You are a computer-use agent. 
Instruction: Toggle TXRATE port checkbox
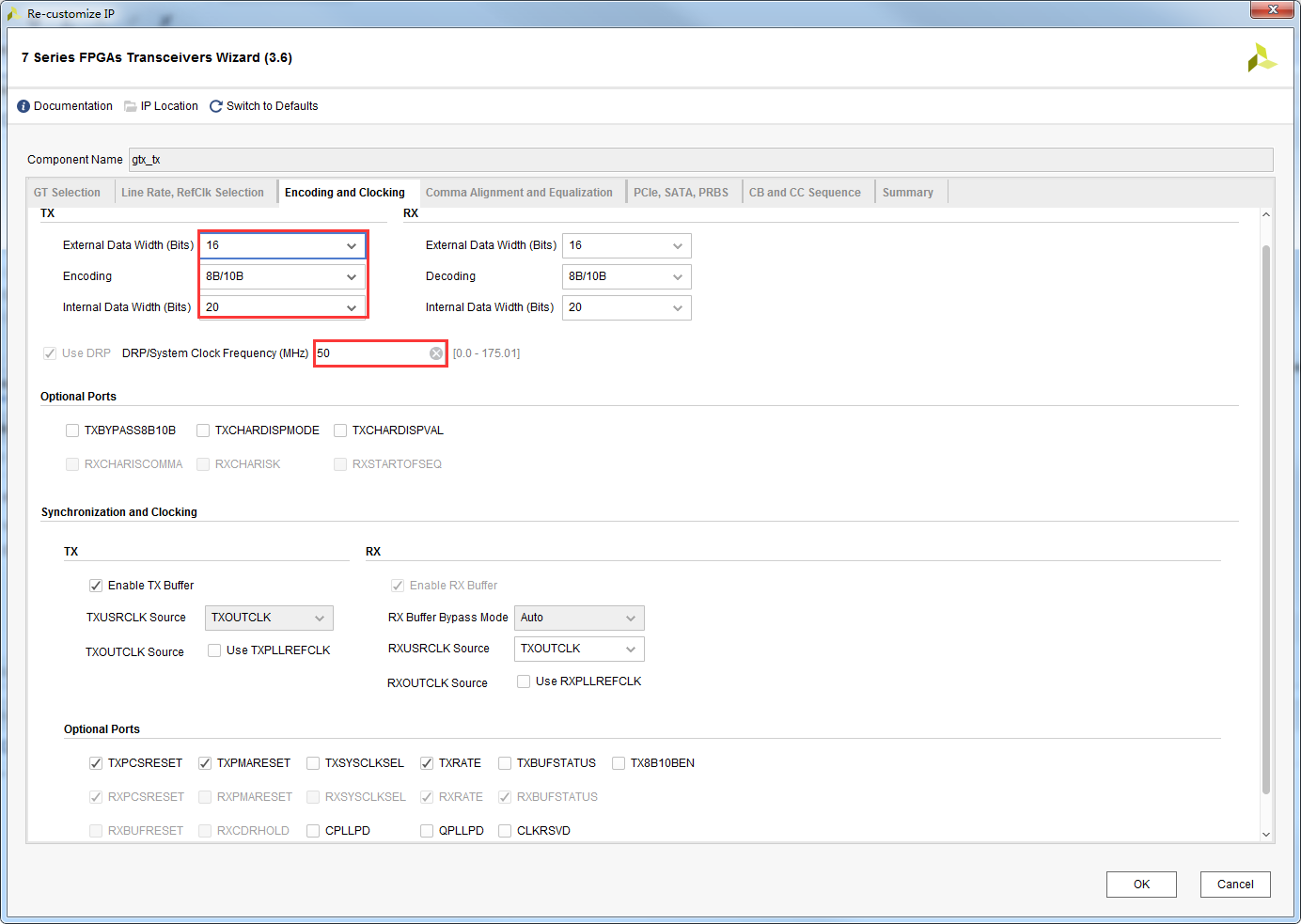click(x=427, y=763)
